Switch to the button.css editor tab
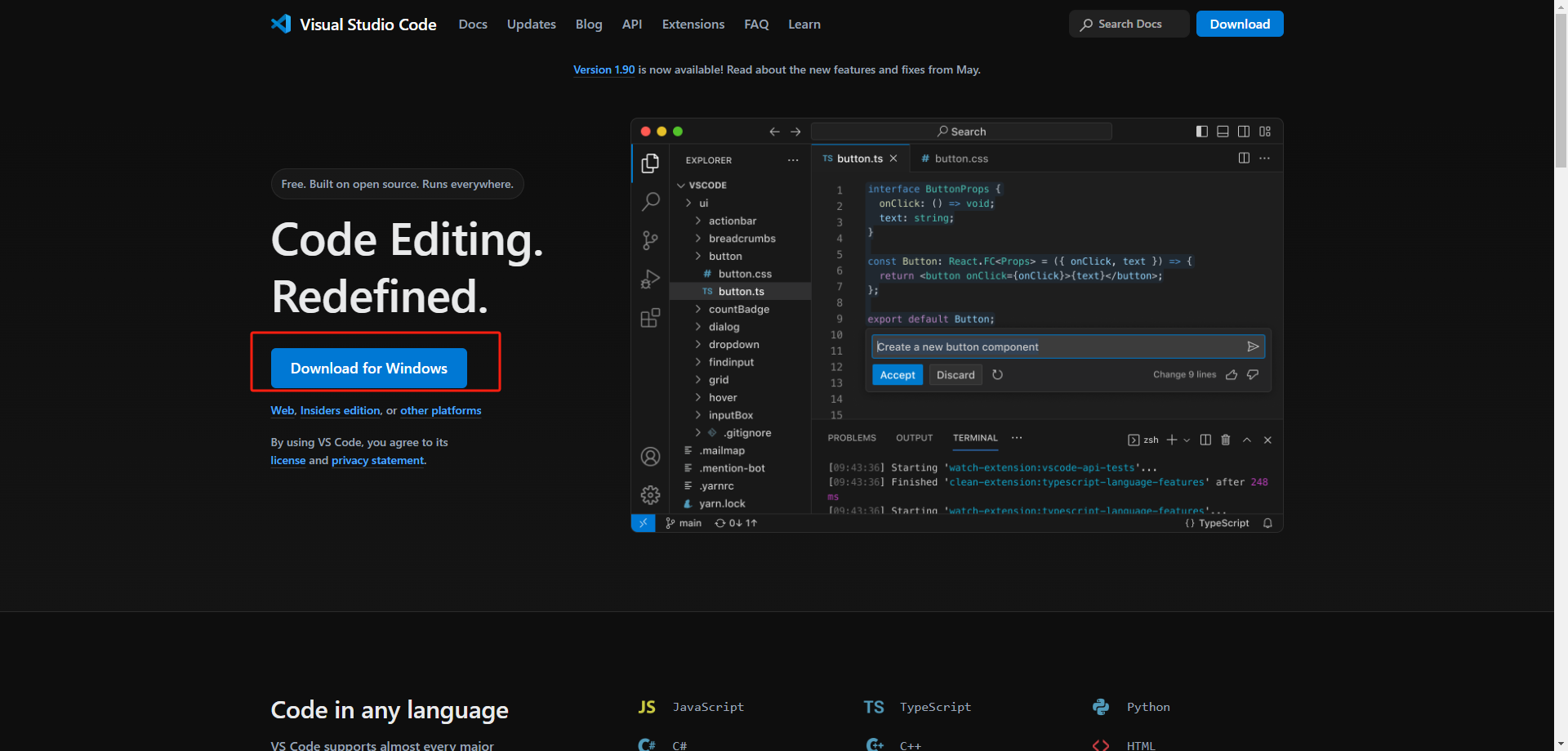1568x751 pixels. tap(954, 159)
